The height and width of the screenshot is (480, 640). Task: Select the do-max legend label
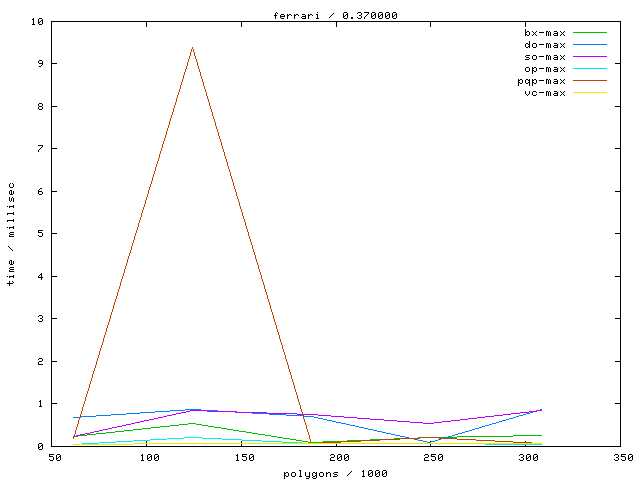click(x=545, y=45)
